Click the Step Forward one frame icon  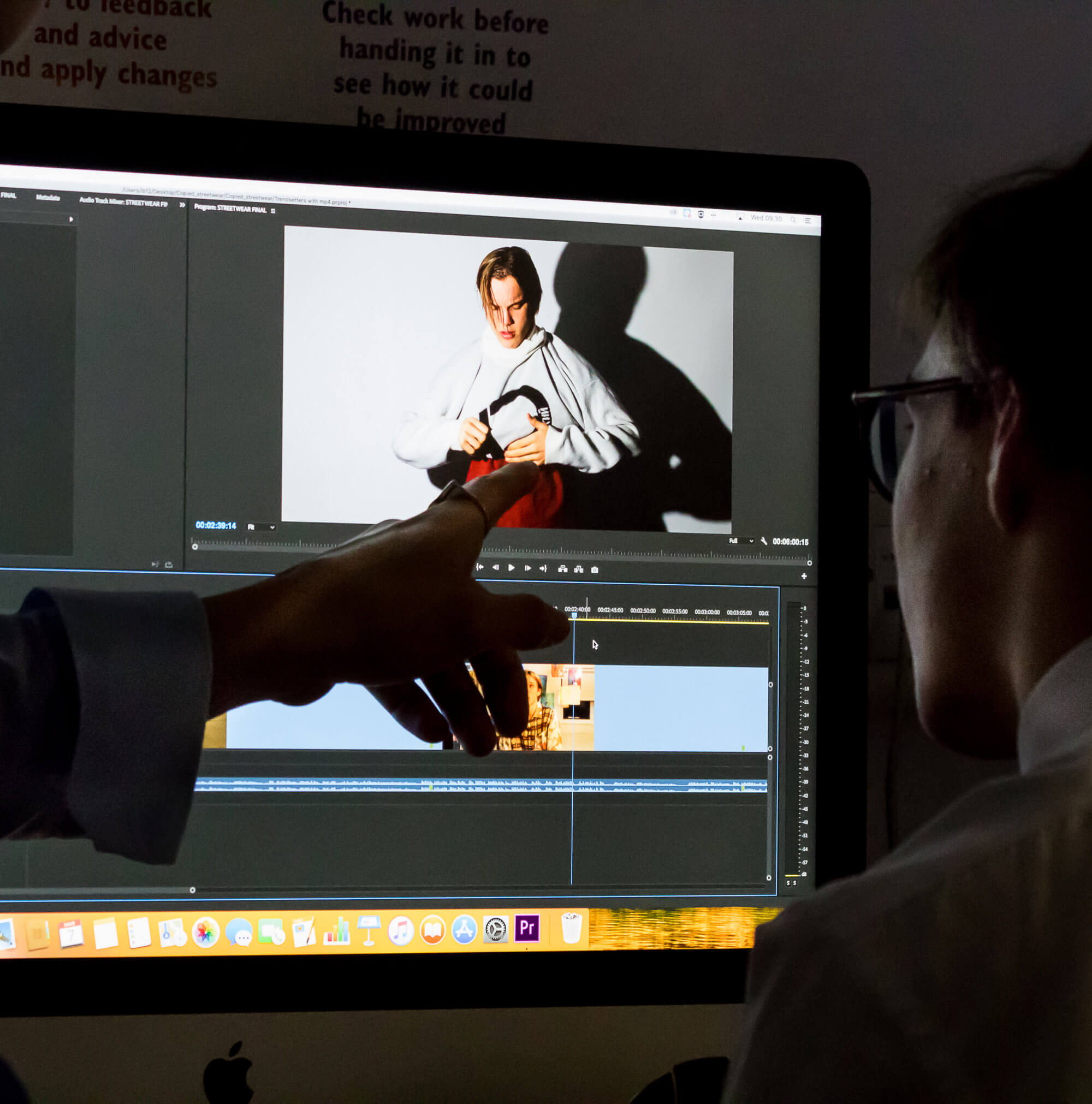tap(527, 568)
